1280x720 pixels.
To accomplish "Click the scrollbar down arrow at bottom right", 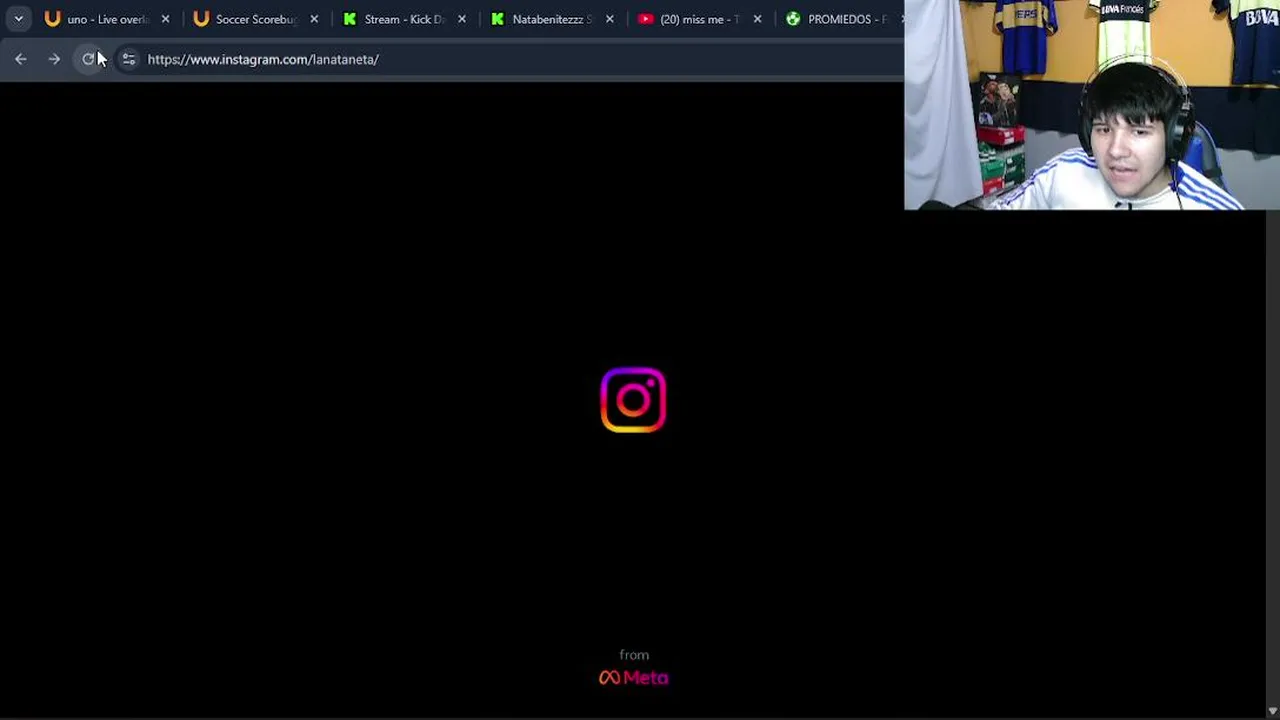I will (x=1272, y=711).
